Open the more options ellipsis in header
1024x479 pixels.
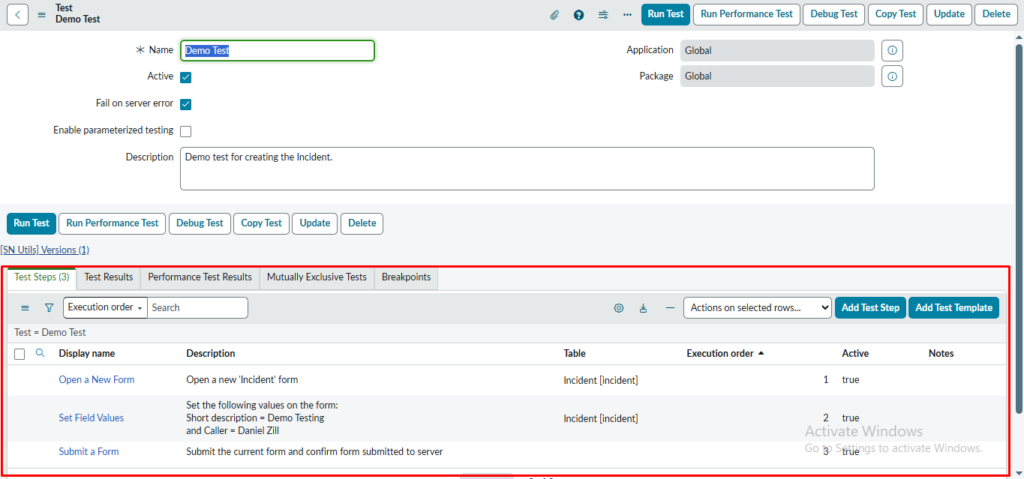coord(627,14)
